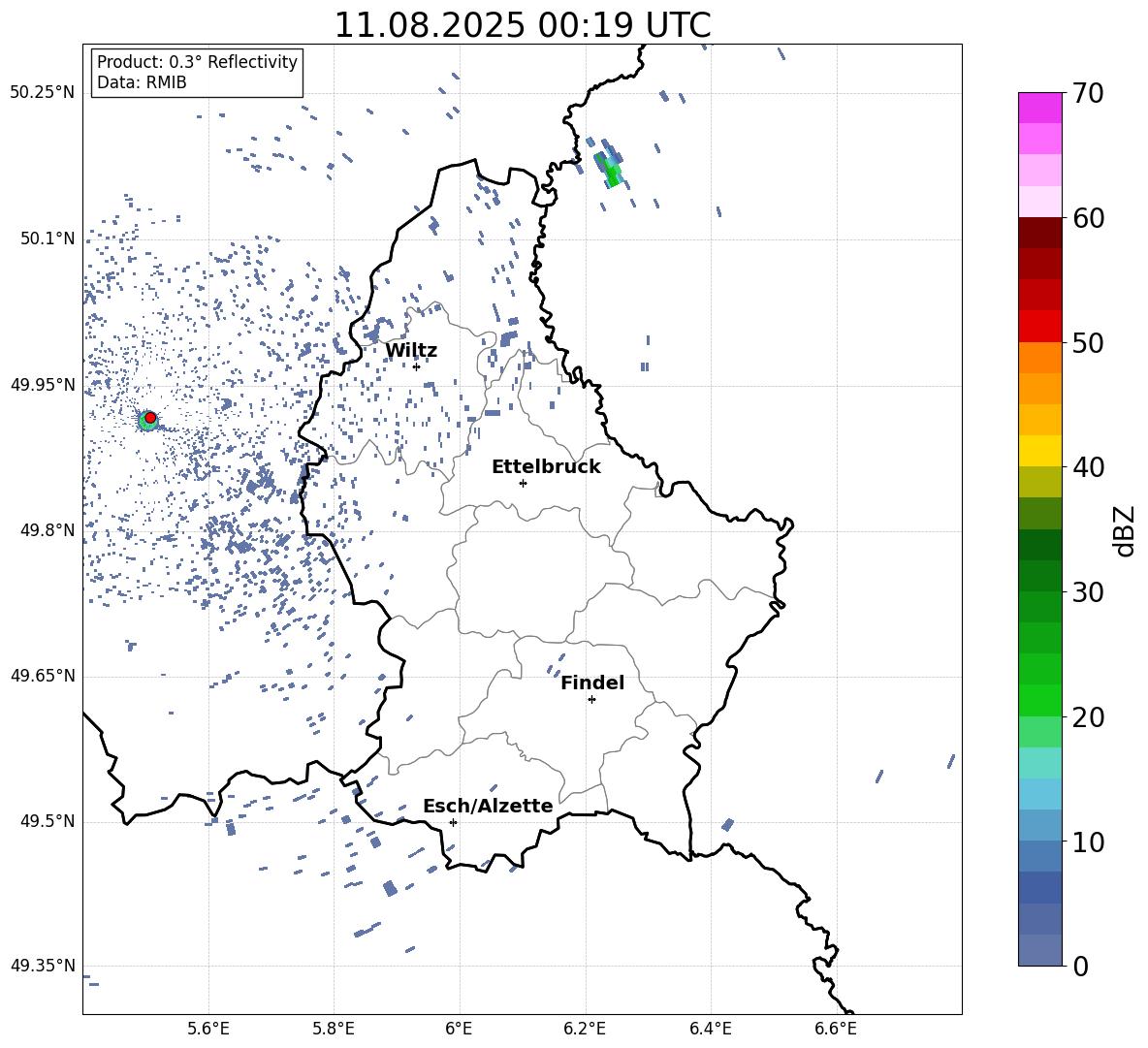Click the Wiltz city label
Viewport: 1148px width, 1048px height.
pos(411,351)
